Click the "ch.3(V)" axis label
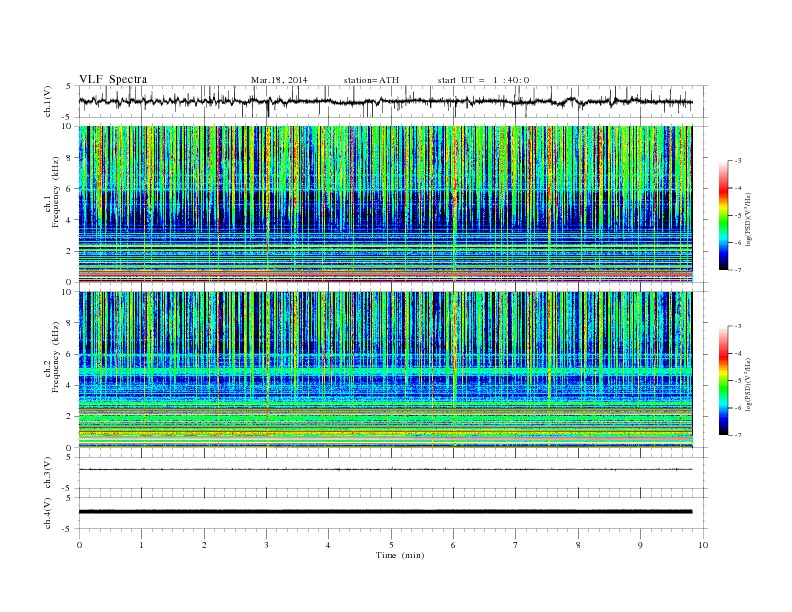The height and width of the screenshot is (612, 792). 48,473
